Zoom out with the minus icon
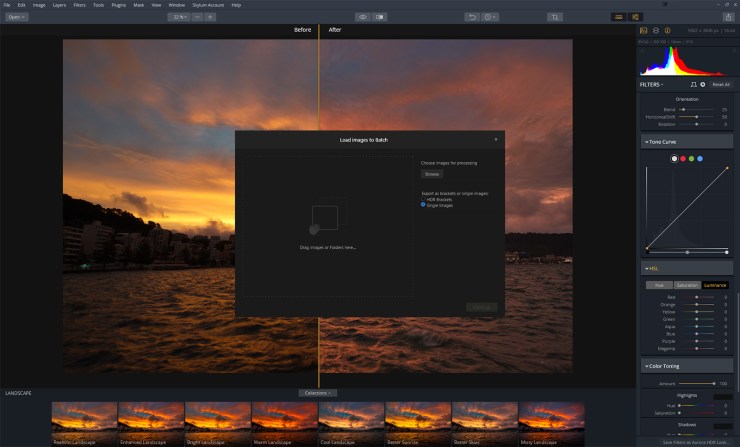The width and height of the screenshot is (740, 447). pos(198,17)
